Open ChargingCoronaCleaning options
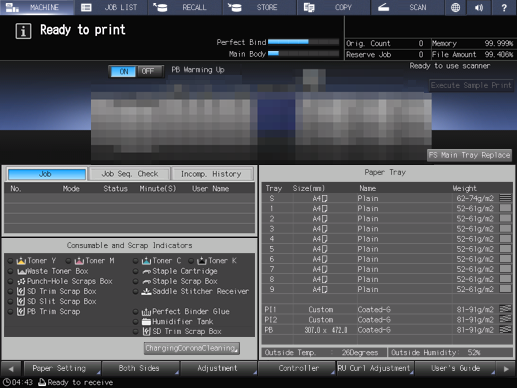Screen dimensions: 517x388 [x=192, y=348]
